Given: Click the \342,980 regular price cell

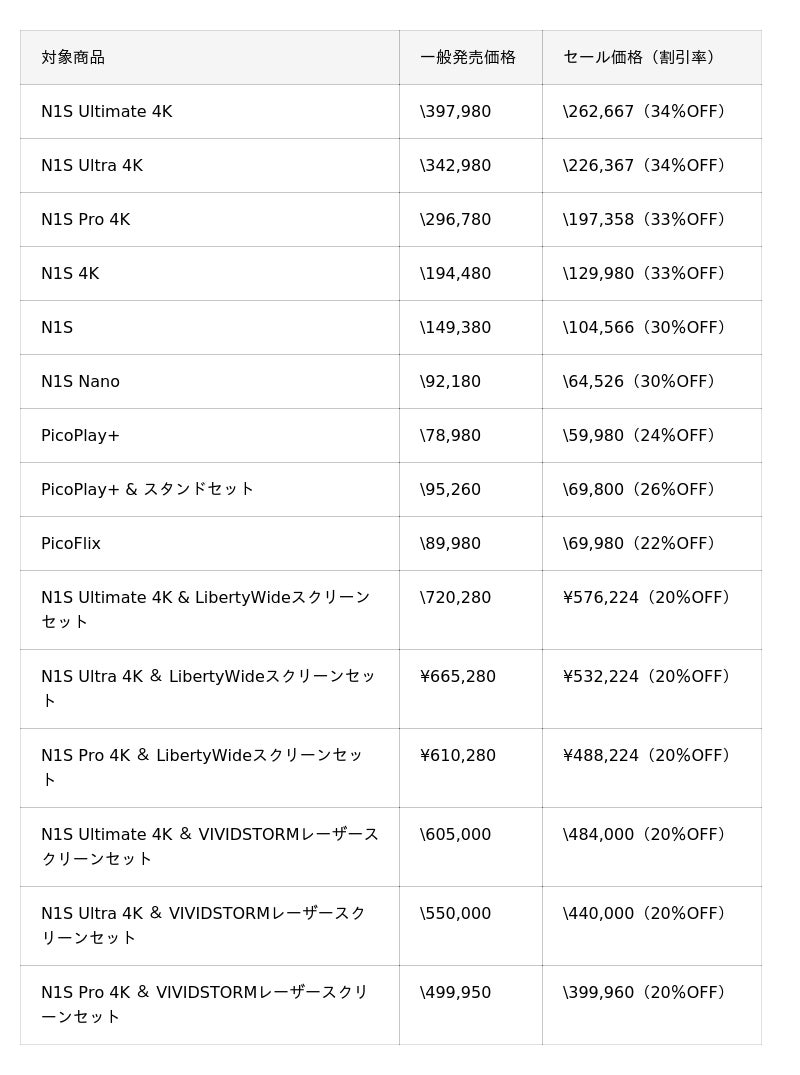Looking at the screenshot, I should pos(456,166).
